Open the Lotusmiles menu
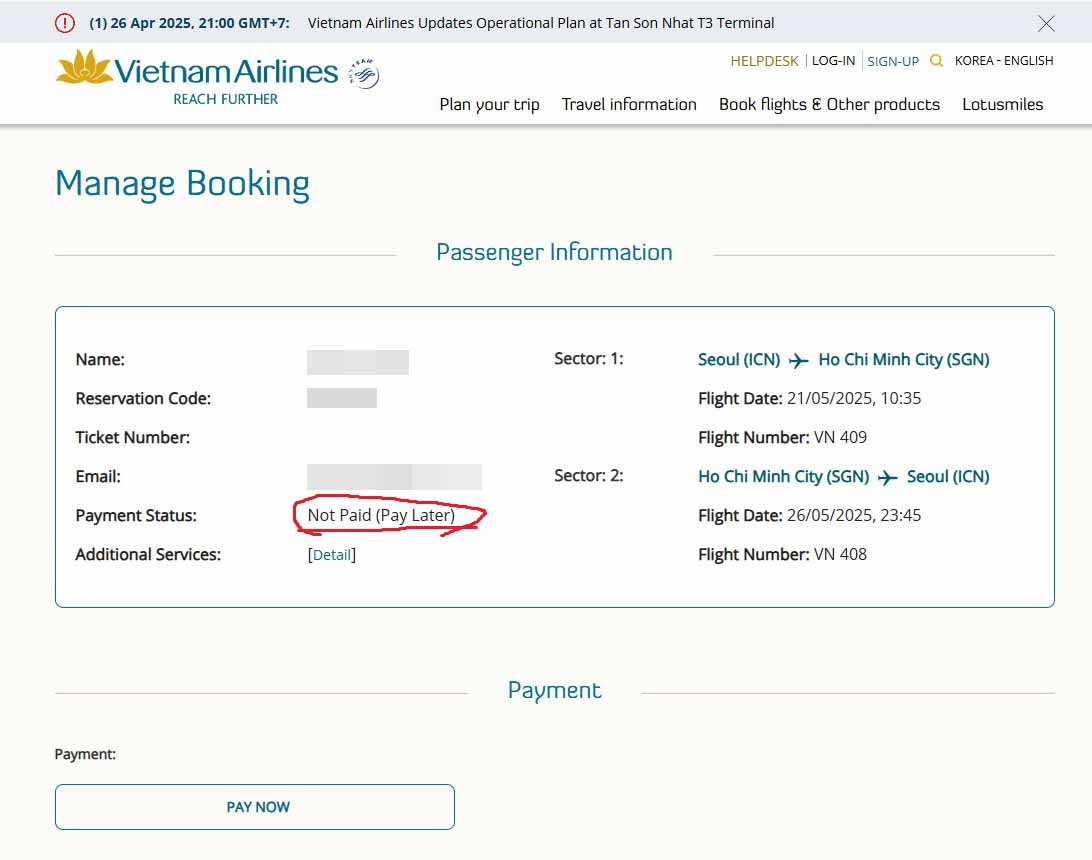 [x=1002, y=104]
